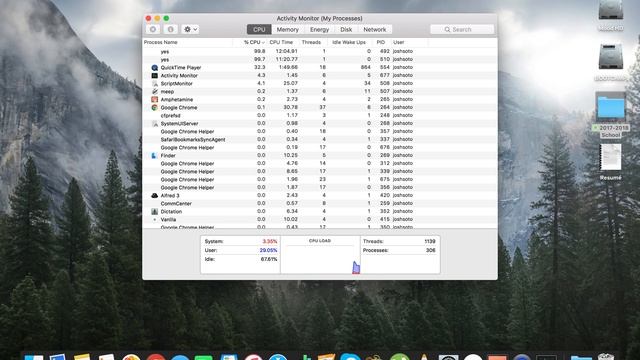Click the Activity Monitor process icon in list
The image size is (640, 360).
click(x=154, y=76)
